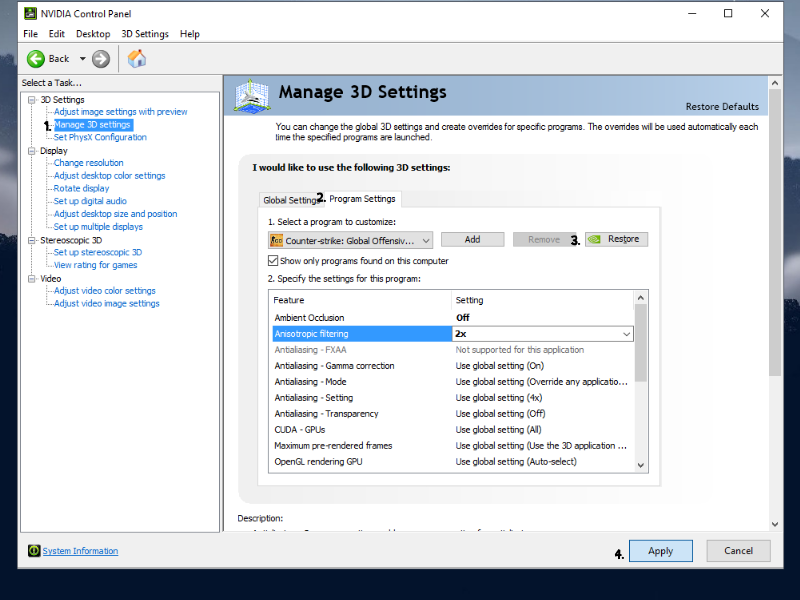Select the Antialiasing - Mode row
Screen dimensions: 800x600
click(x=453, y=382)
